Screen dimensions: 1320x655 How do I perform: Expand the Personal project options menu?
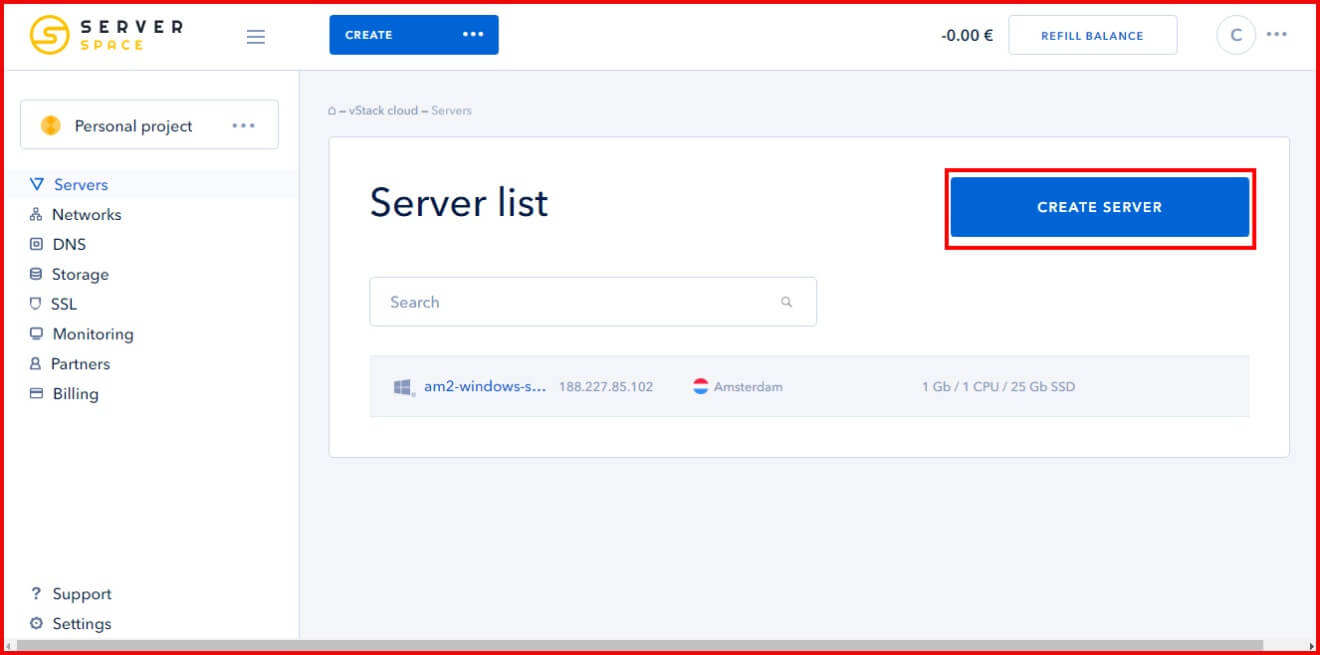pyautogui.click(x=243, y=126)
